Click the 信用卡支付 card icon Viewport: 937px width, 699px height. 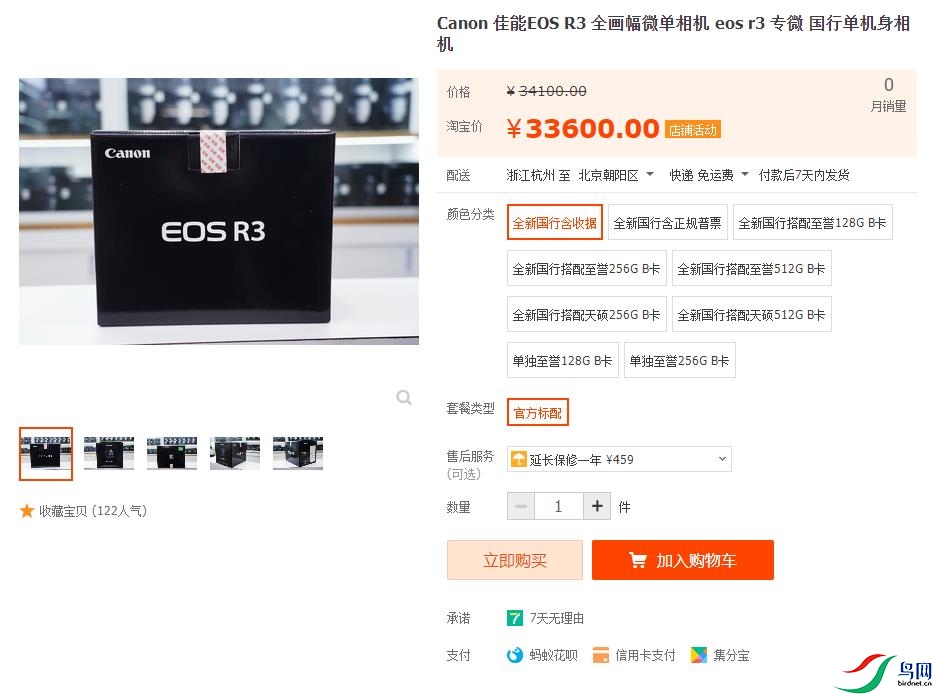point(601,655)
